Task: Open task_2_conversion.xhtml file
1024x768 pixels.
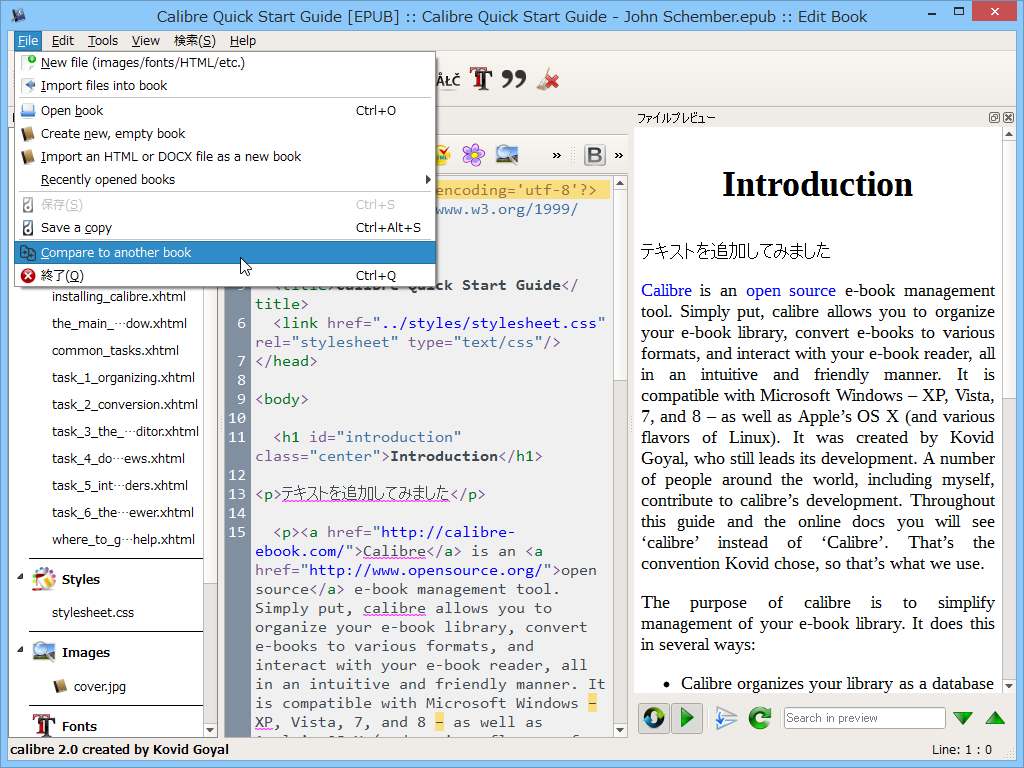Action: coord(125,404)
